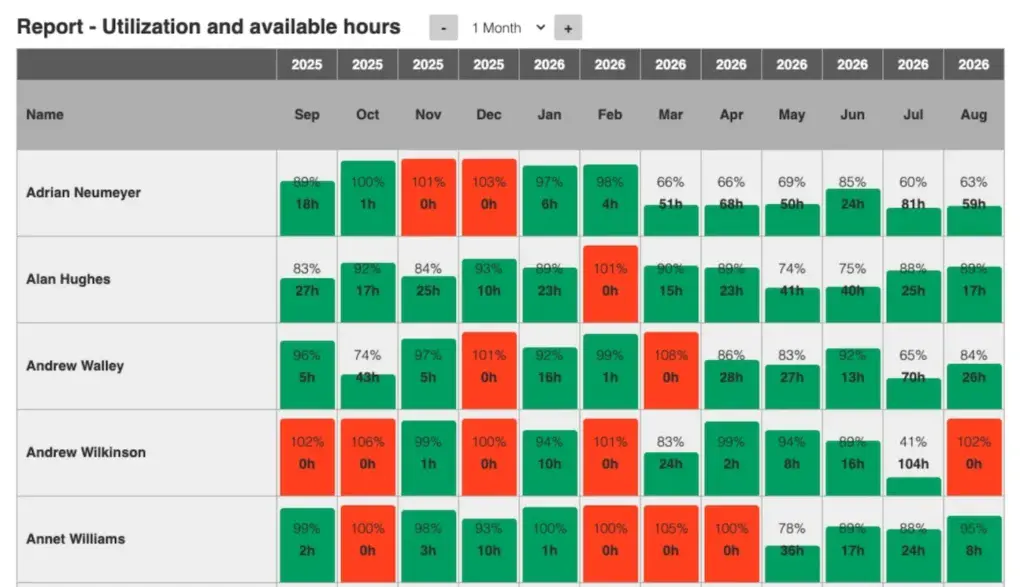Image resolution: width=1024 pixels, height=587 pixels.
Task: Open Adrian Neumeyer's row details
Action: click(86, 193)
